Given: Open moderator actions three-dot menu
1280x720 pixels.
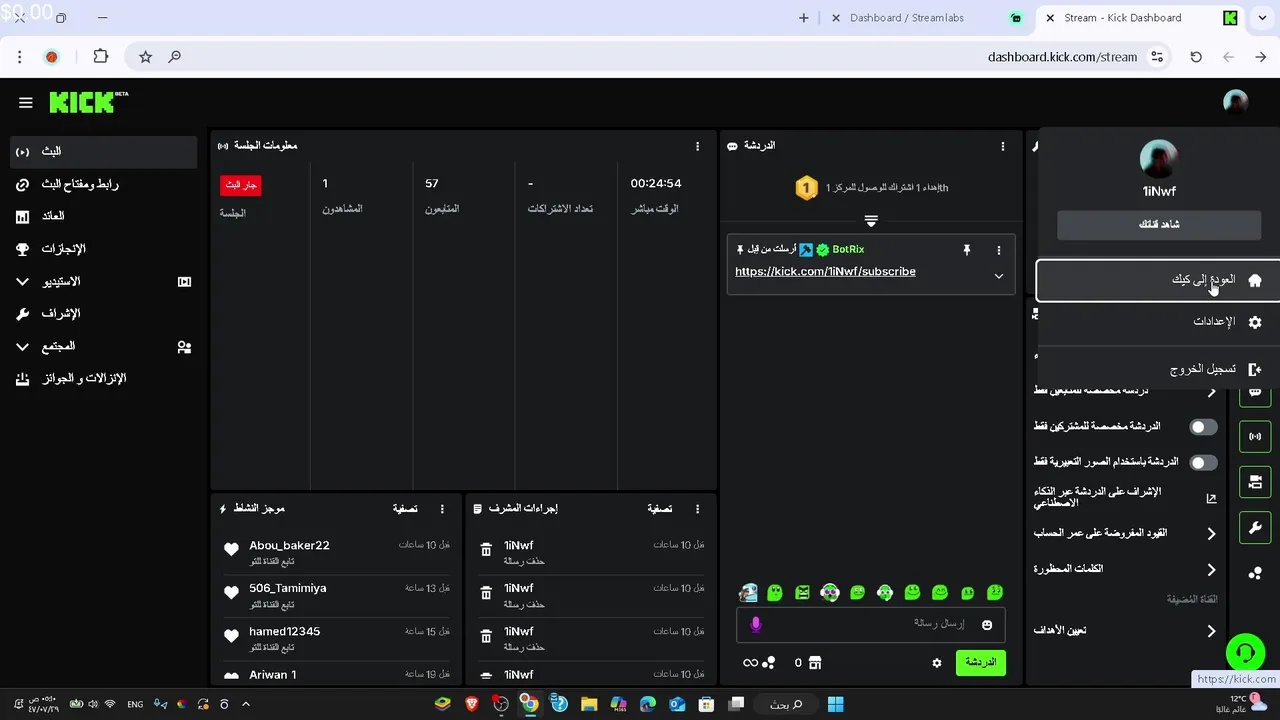Looking at the screenshot, I should pos(698,509).
